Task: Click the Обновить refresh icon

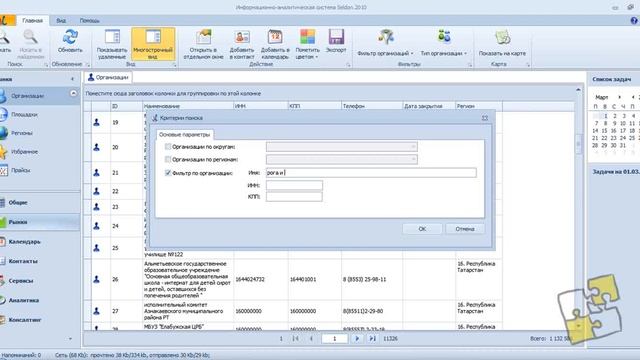Action: [70, 38]
